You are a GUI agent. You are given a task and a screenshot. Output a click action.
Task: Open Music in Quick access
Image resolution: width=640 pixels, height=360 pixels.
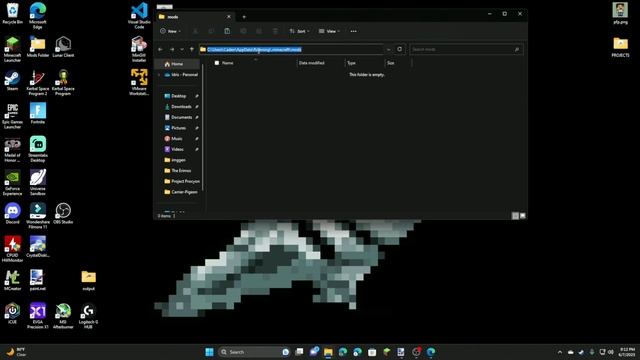(177, 138)
